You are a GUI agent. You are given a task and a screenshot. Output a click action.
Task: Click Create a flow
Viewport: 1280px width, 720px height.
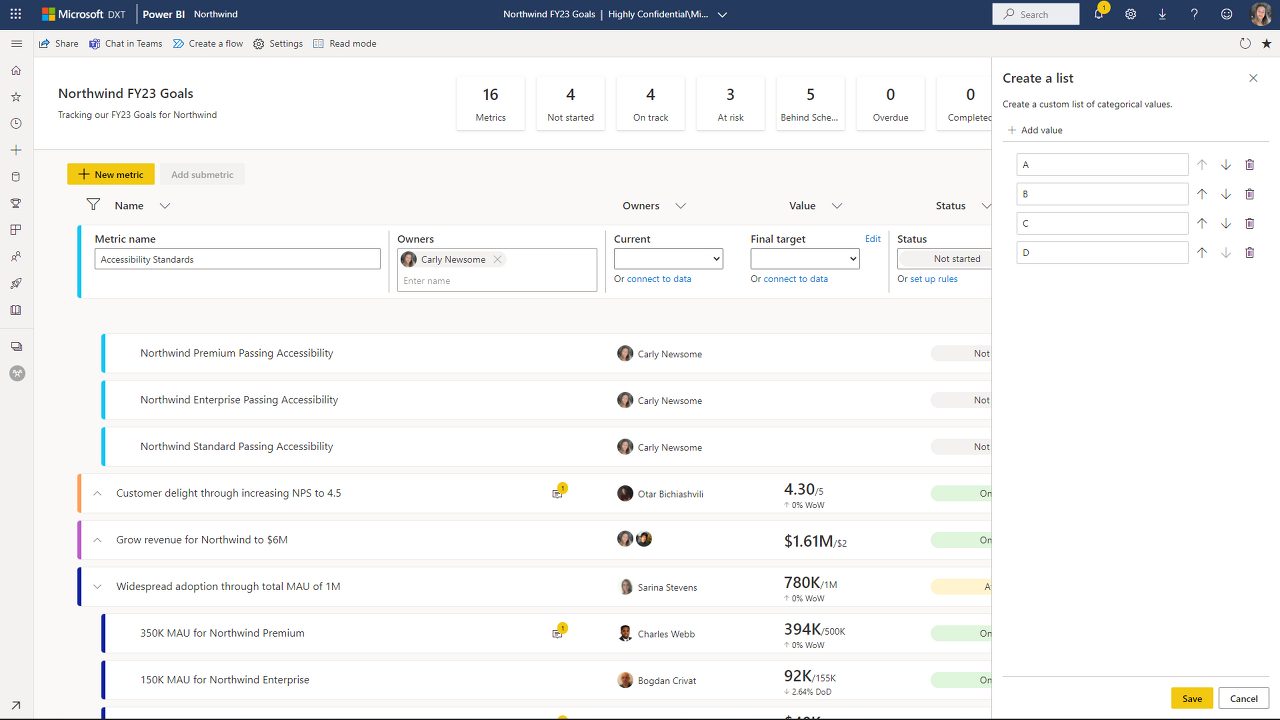pos(208,44)
